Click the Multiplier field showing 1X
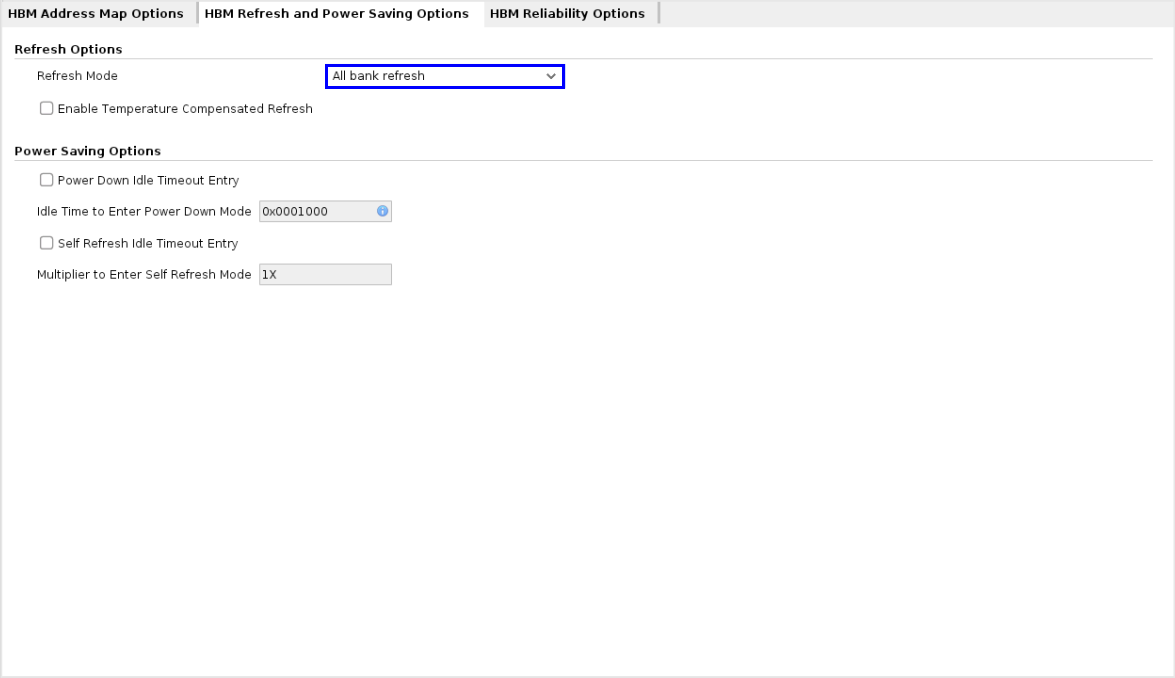This screenshot has height=678, width=1175. (324, 274)
